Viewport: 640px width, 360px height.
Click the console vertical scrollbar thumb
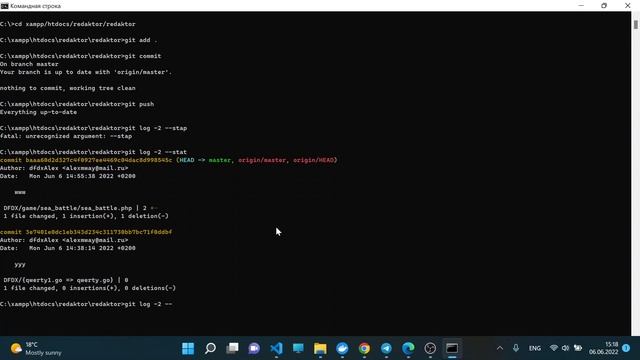636,24
